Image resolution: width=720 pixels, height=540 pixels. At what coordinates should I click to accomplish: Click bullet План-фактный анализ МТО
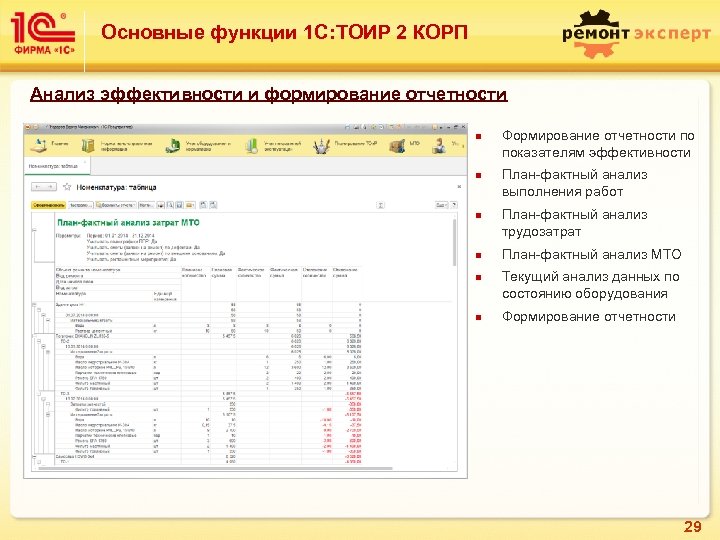click(x=591, y=254)
